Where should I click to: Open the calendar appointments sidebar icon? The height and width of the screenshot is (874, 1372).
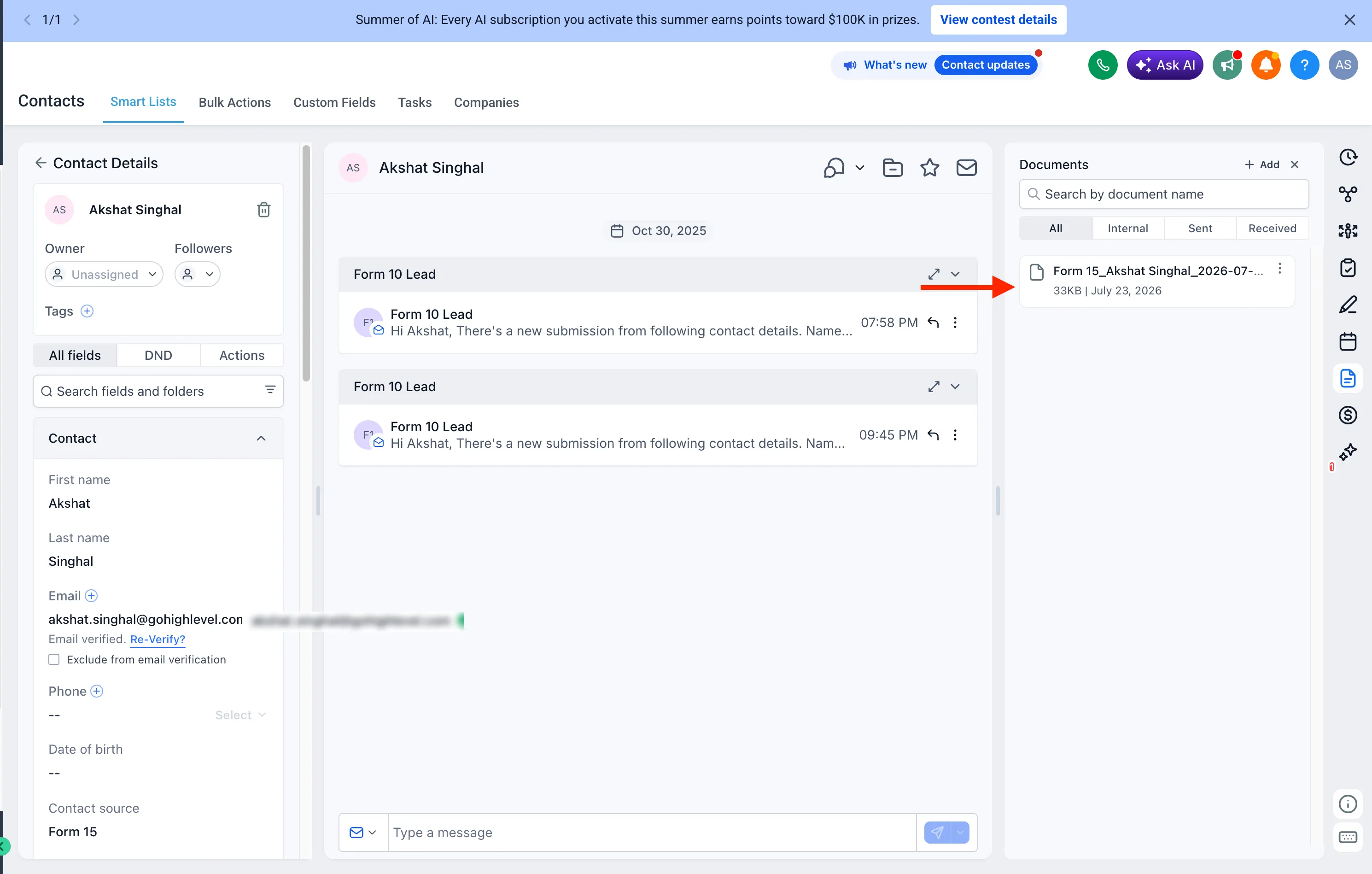1348,341
